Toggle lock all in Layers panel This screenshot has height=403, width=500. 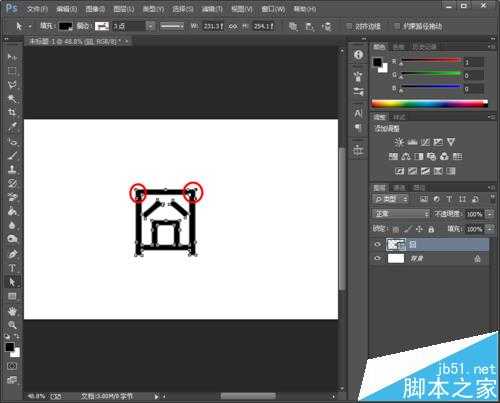(431, 229)
